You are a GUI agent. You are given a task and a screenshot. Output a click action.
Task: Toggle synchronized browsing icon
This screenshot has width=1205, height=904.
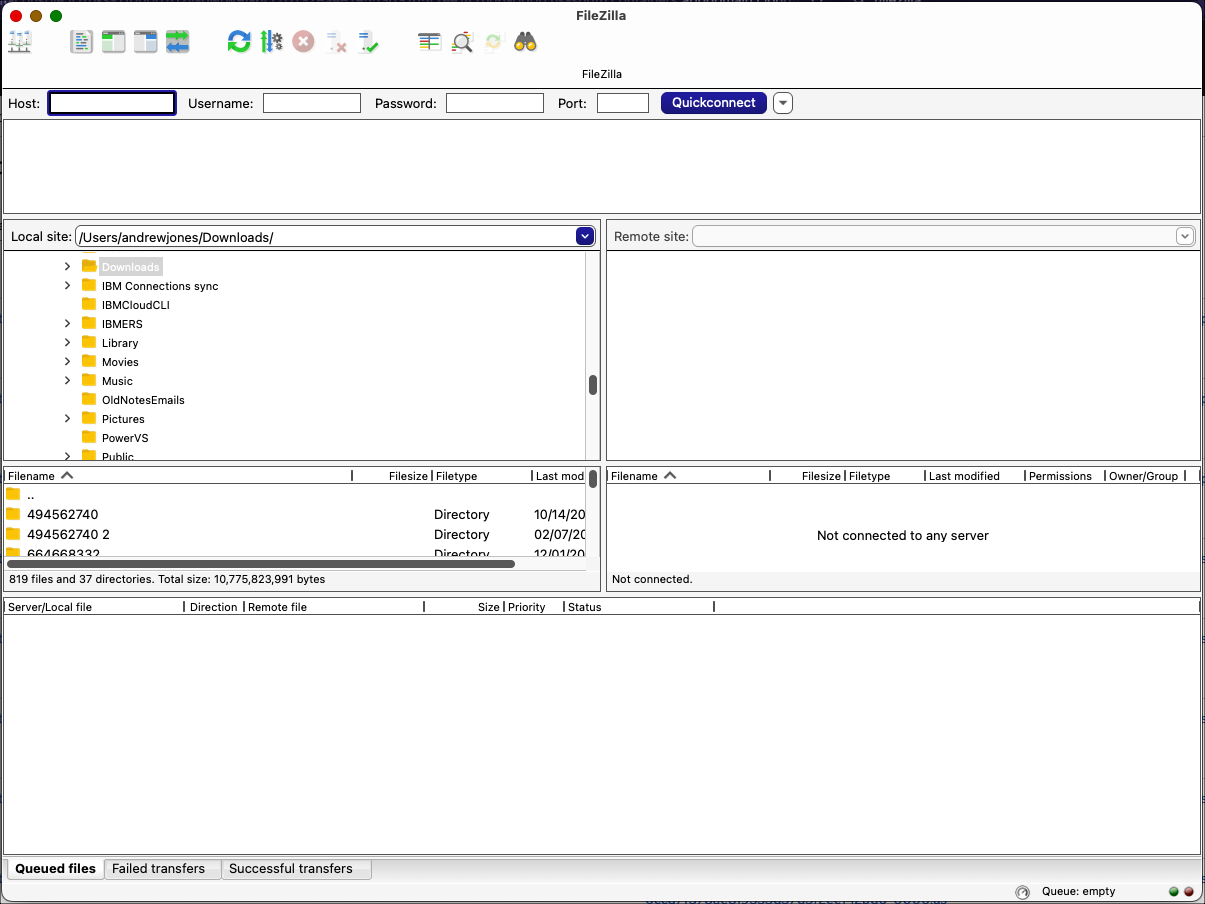pos(493,42)
